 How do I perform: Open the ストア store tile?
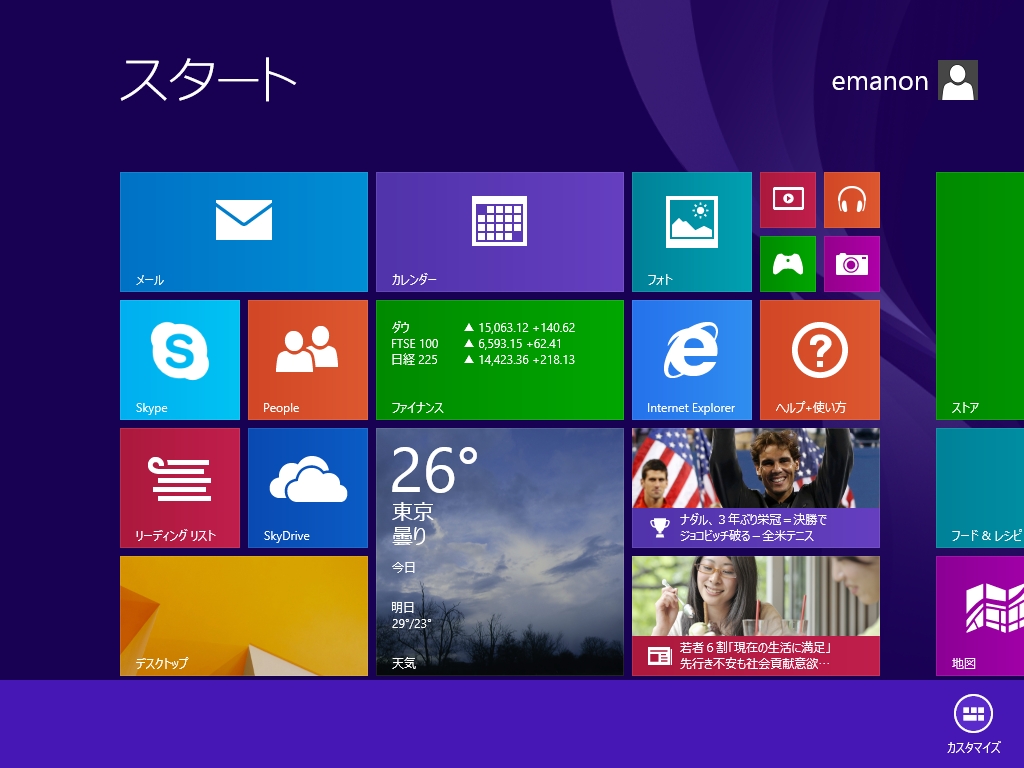[980, 296]
